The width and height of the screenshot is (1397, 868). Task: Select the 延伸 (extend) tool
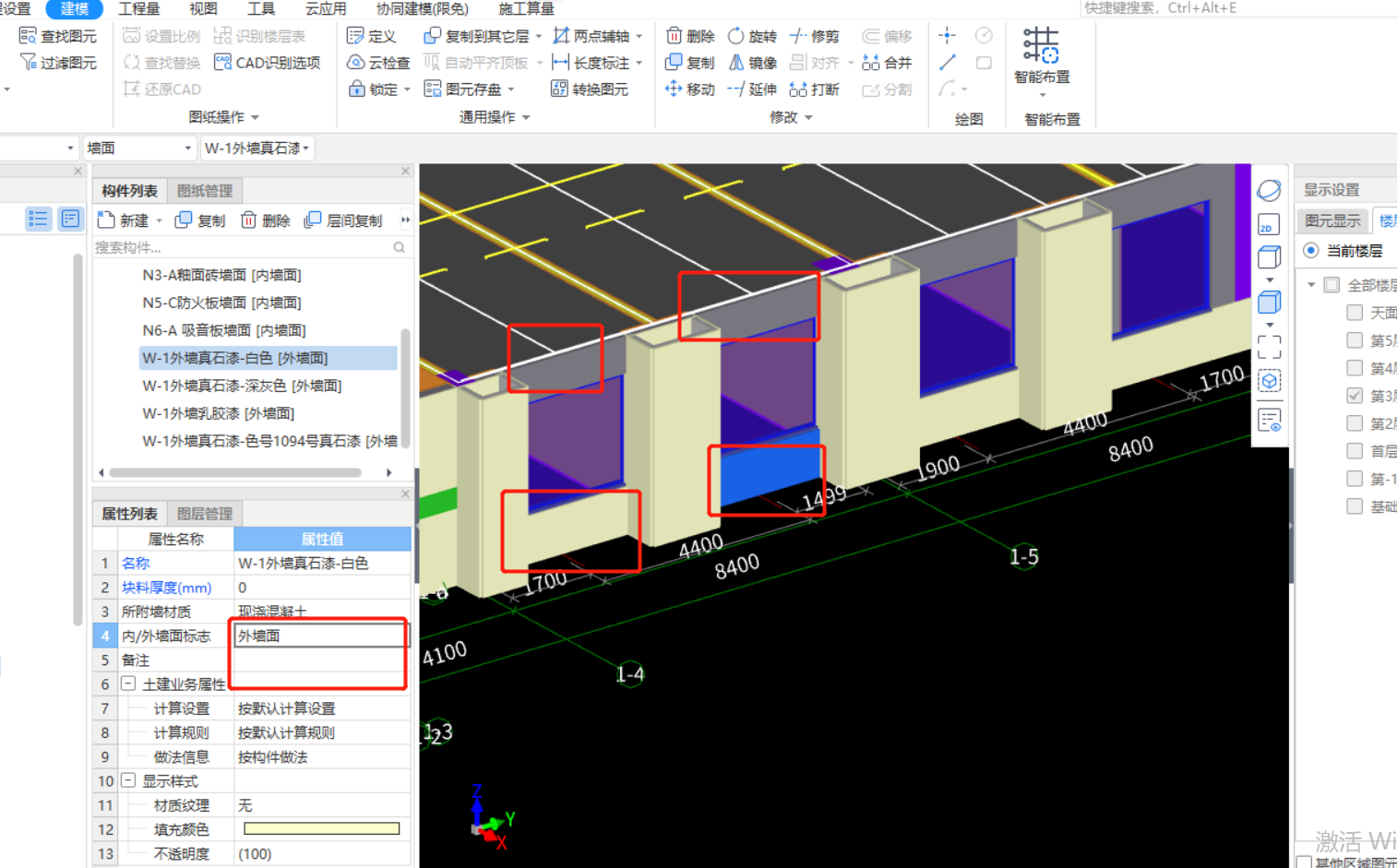point(752,89)
